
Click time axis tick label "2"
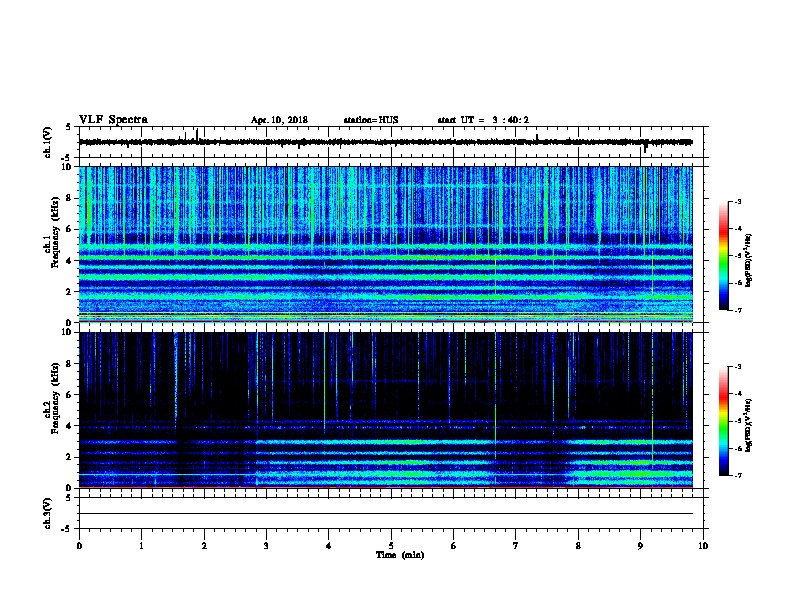[x=204, y=546]
